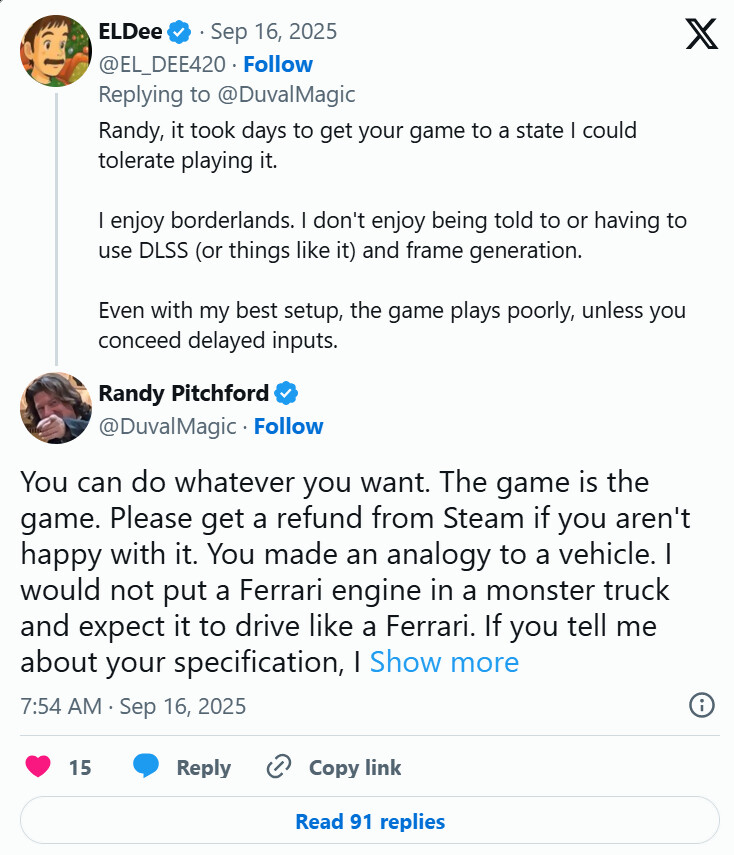The width and height of the screenshot is (734, 855).
Task: Open ELDee's profile avatar
Action: (56, 51)
